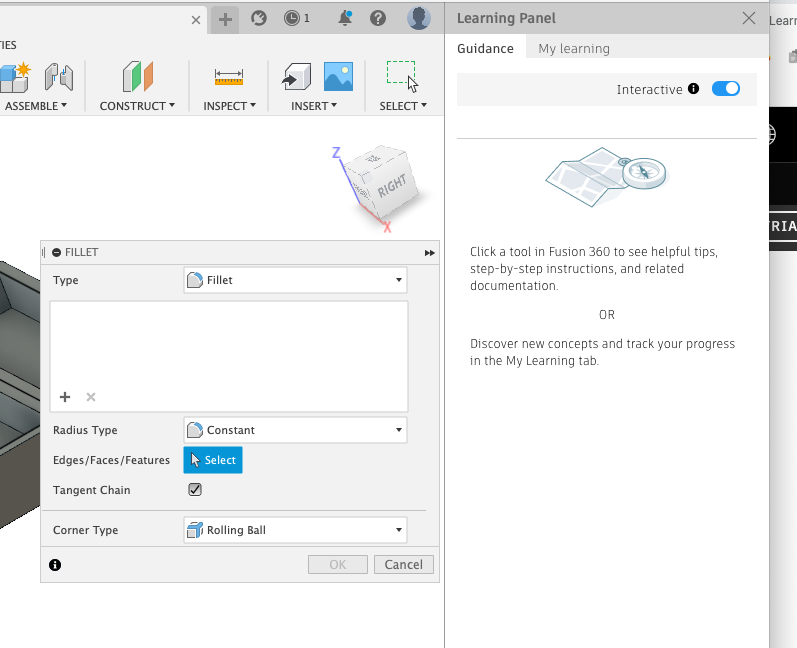Viewport: 797px width, 648px height.
Task: Cancel the Fillet dialog
Action: (x=404, y=565)
